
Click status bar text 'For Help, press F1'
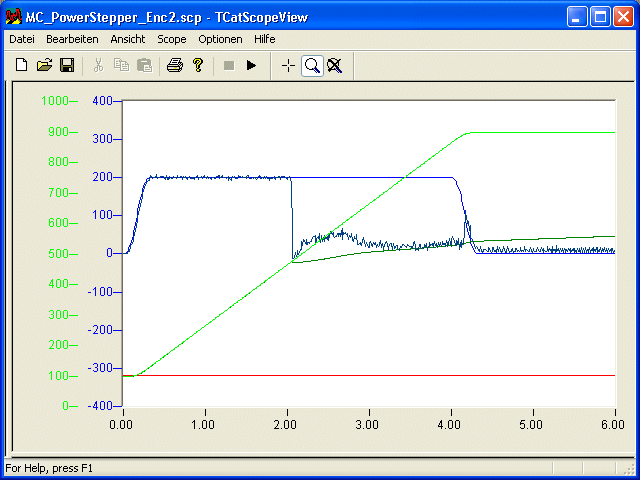click(x=49, y=468)
